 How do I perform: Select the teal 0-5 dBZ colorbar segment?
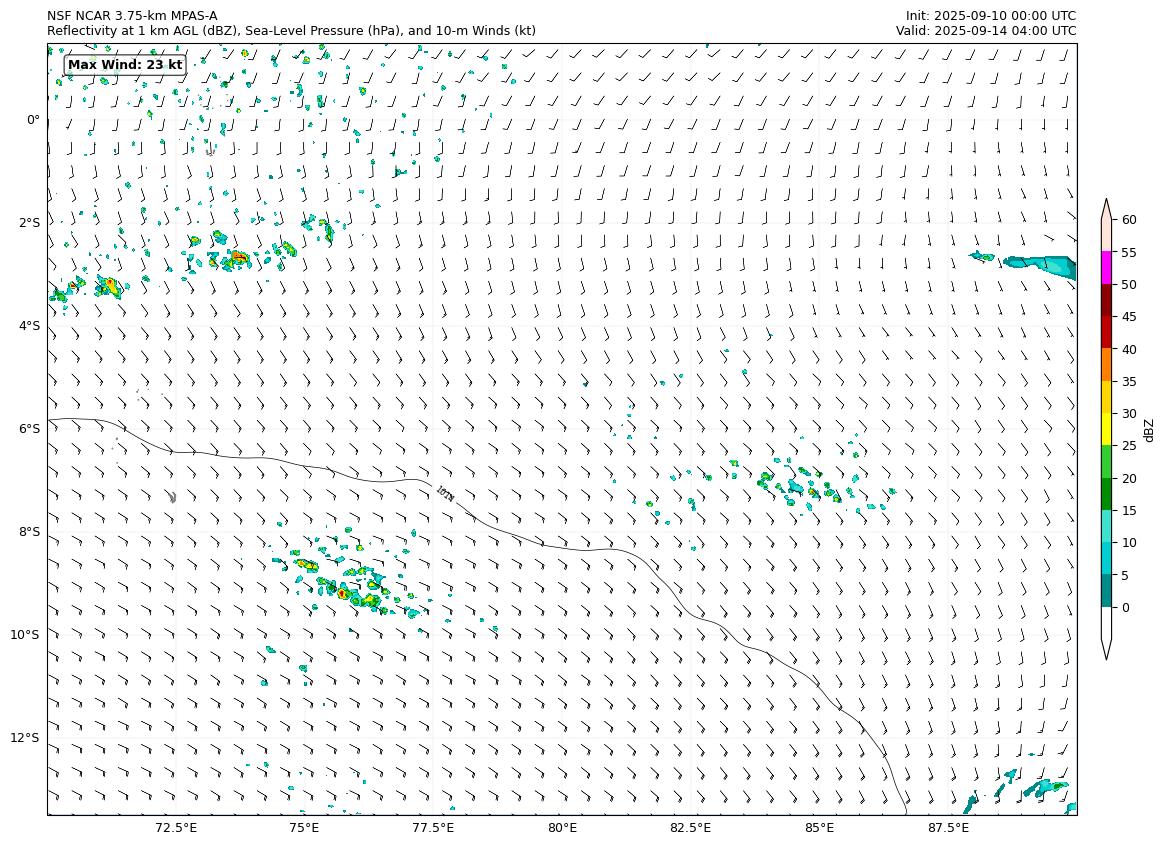1107,591
